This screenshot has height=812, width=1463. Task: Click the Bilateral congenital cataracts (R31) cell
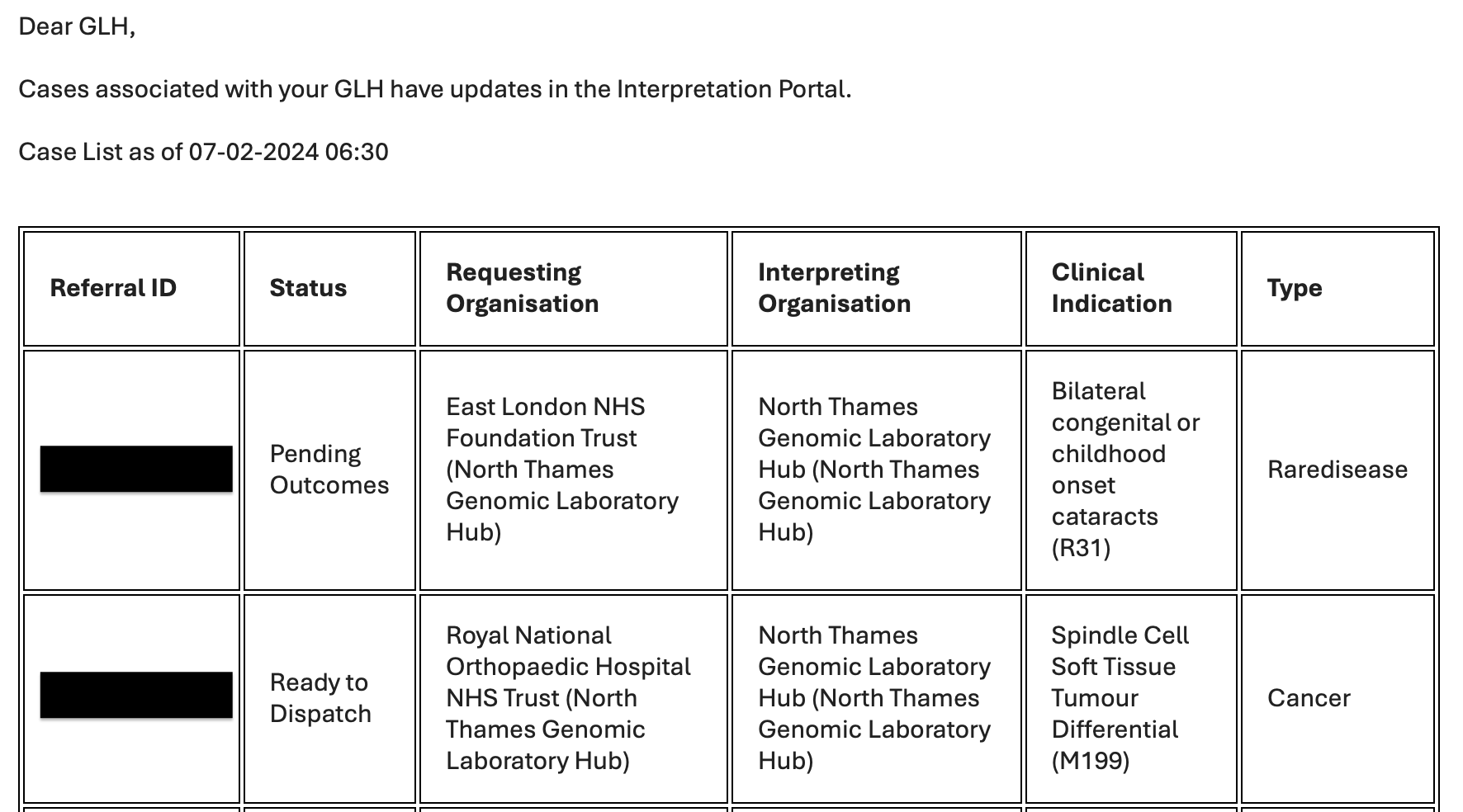(x=1124, y=470)
